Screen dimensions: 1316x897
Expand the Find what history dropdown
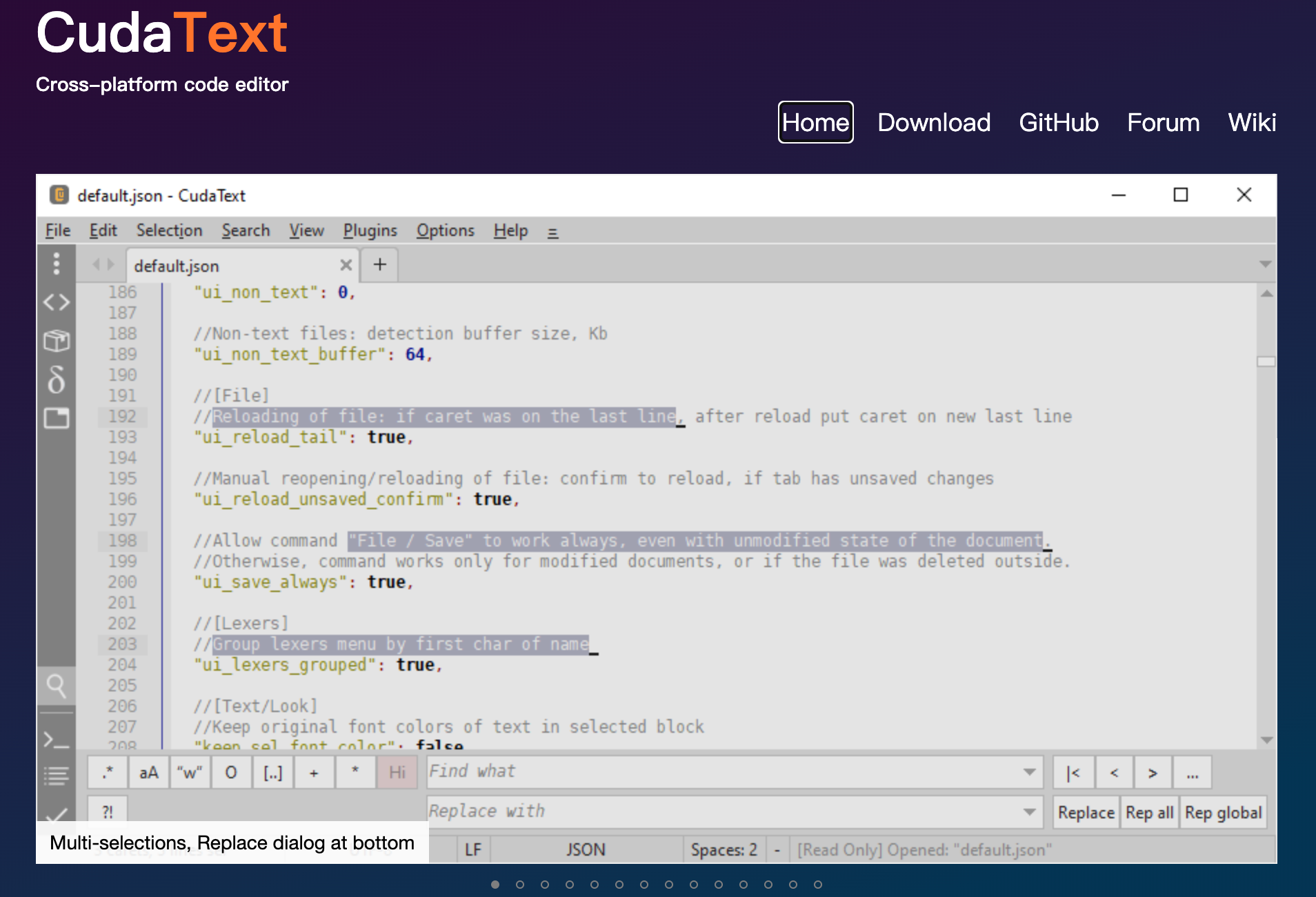click(x=1029, y=772)
